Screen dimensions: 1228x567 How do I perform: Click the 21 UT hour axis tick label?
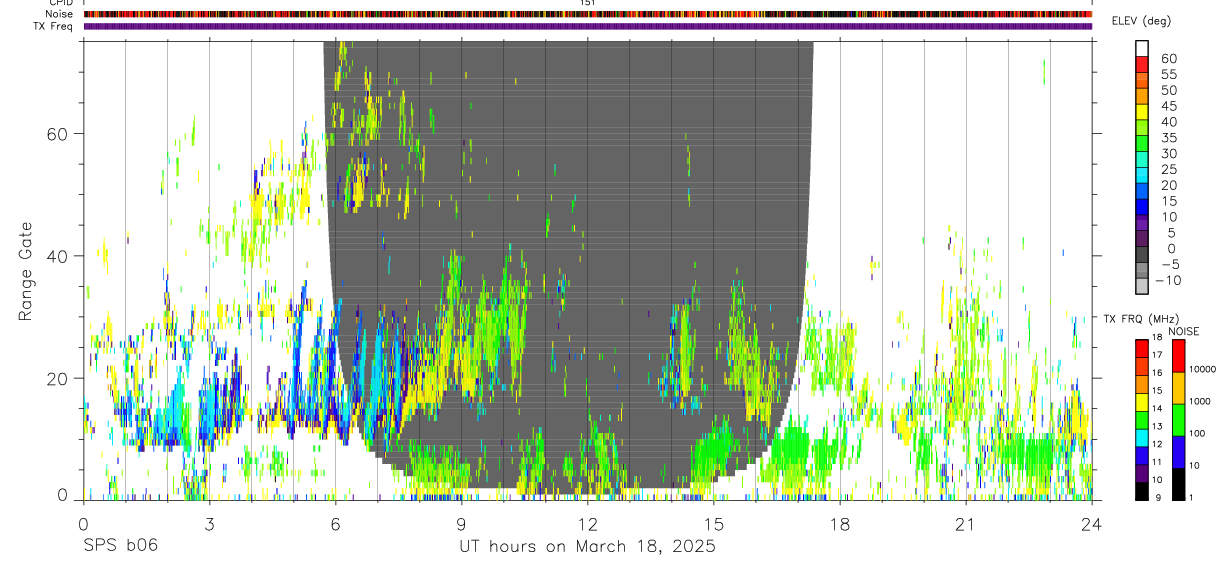click(966, 524)
